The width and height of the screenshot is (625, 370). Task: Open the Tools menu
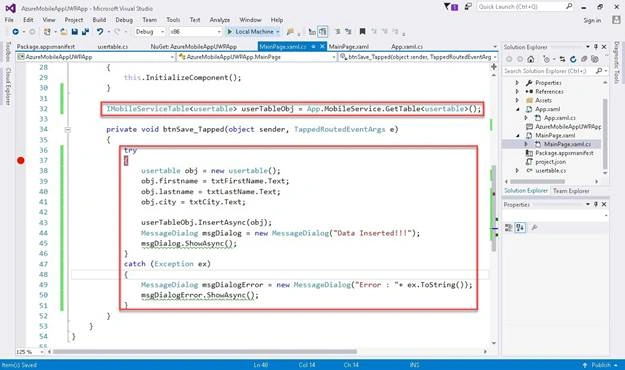(x=173, y=20)
